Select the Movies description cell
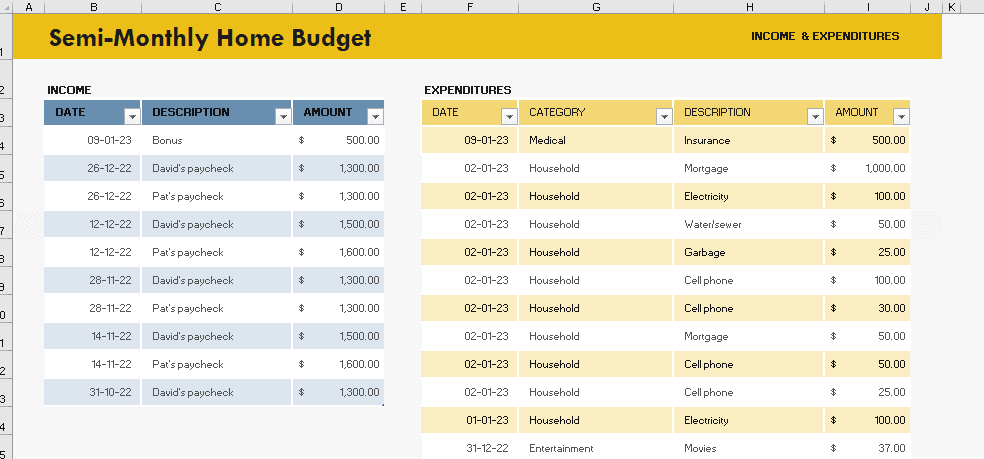The image size is (984, 459). 700,448
